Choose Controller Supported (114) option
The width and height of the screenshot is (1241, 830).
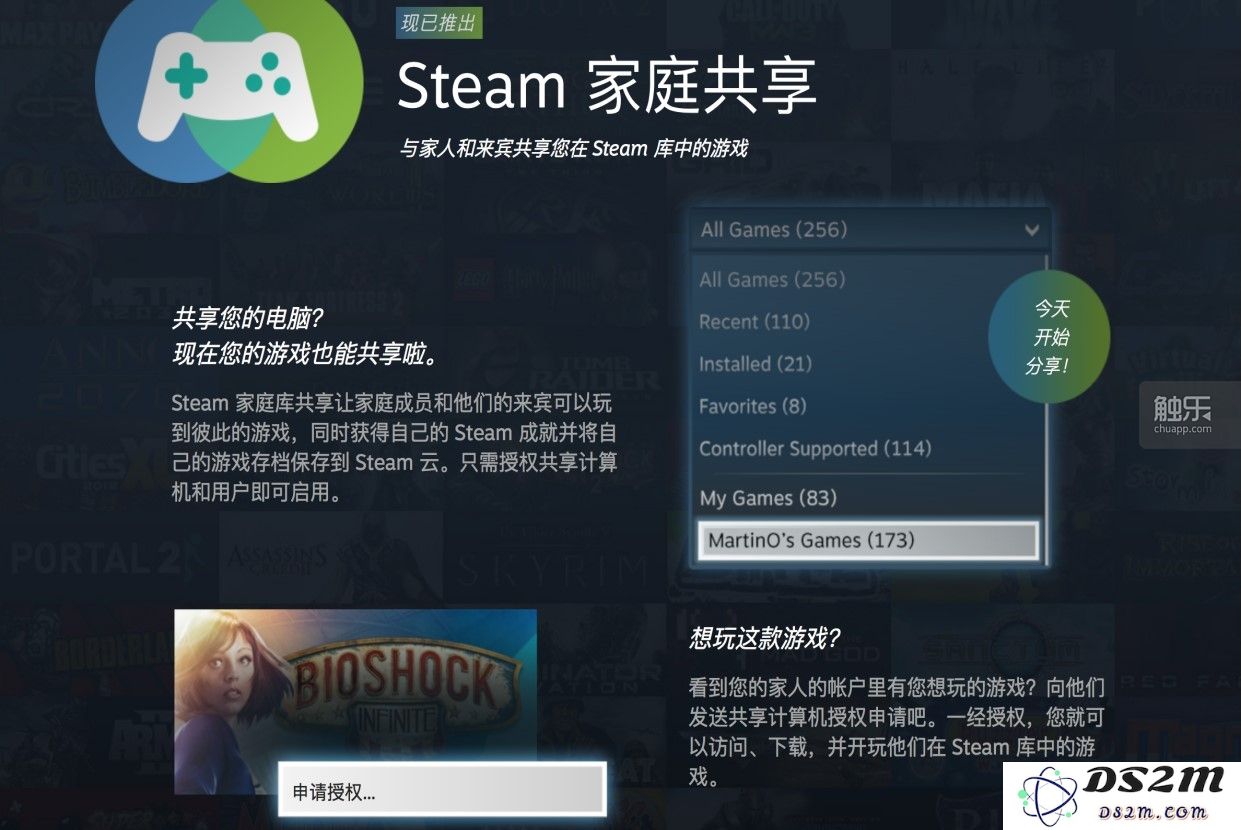click(815, 448)
